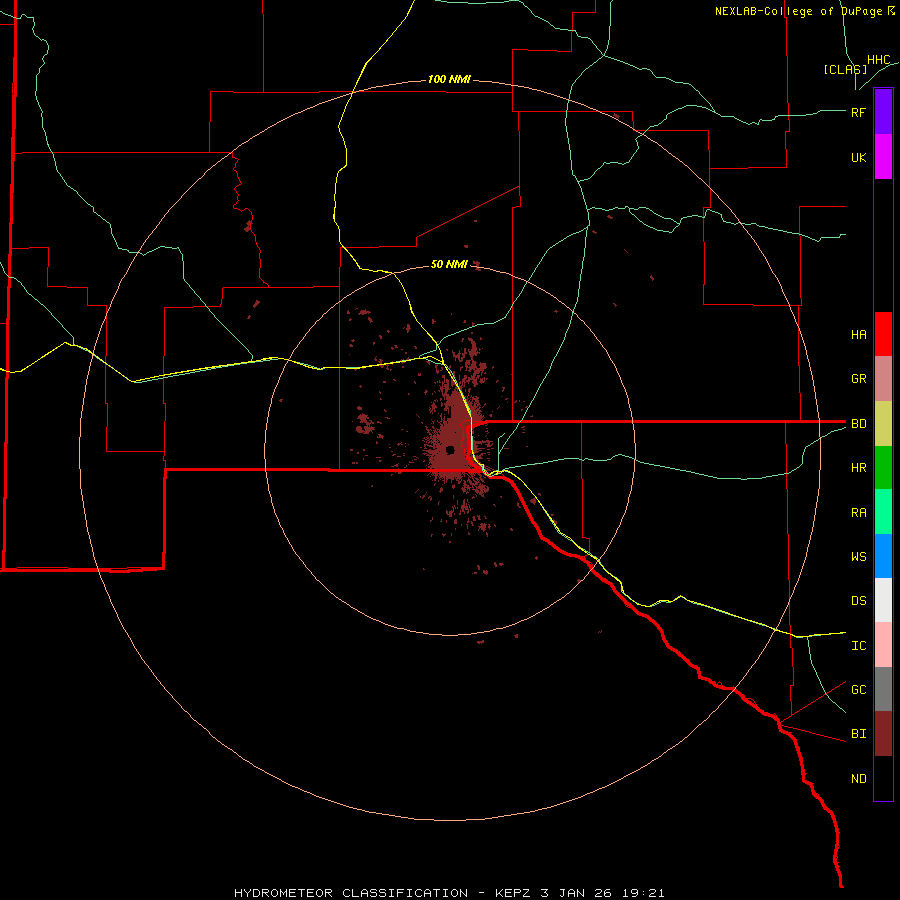Viewport: 900px width, 900px height.
Task: Click the HR legend label
Action: [x=858, y=468]
